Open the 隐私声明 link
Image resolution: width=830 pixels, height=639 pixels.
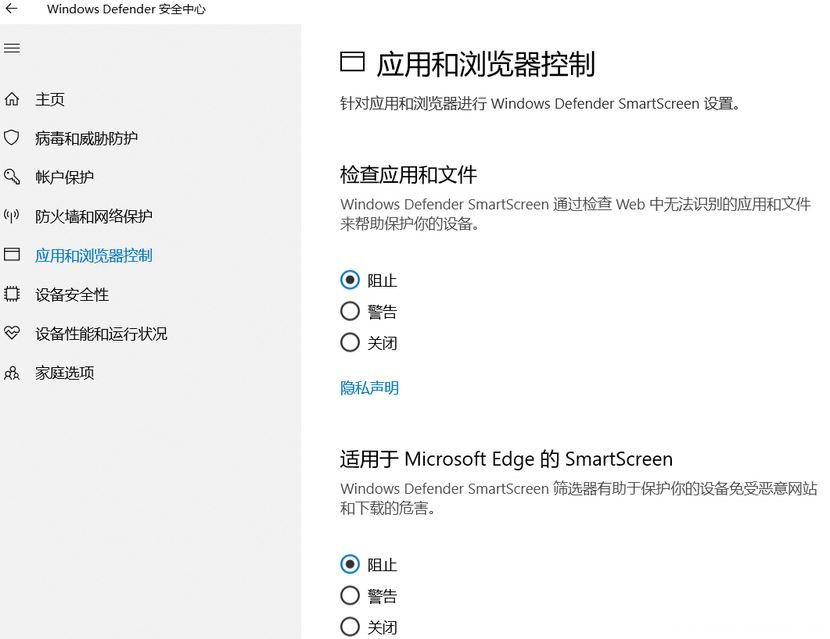point(369,388)
